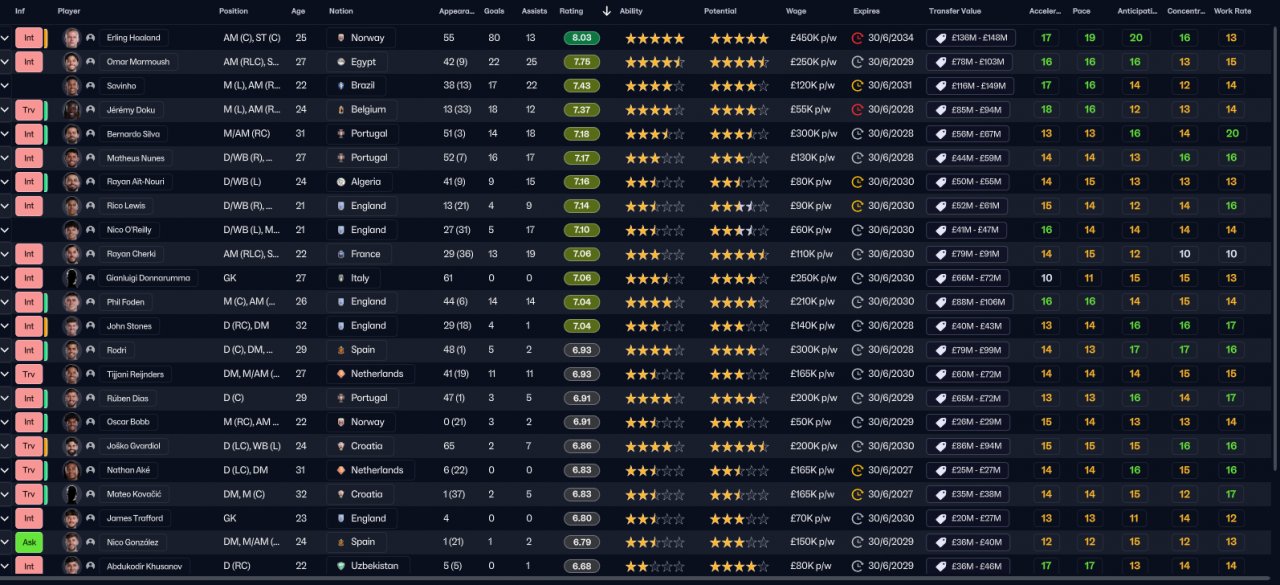Expand the row chevron for James Trafford
This screenshot has width=1280, height=585.
coord(5,518)
